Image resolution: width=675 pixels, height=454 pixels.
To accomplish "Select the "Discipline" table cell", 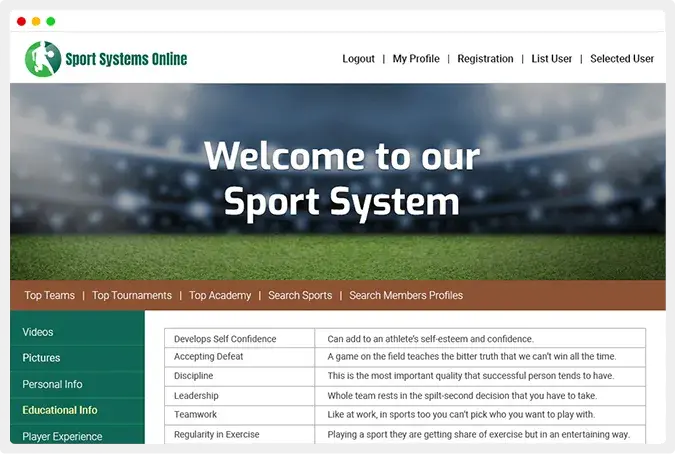I will [239, 376].
